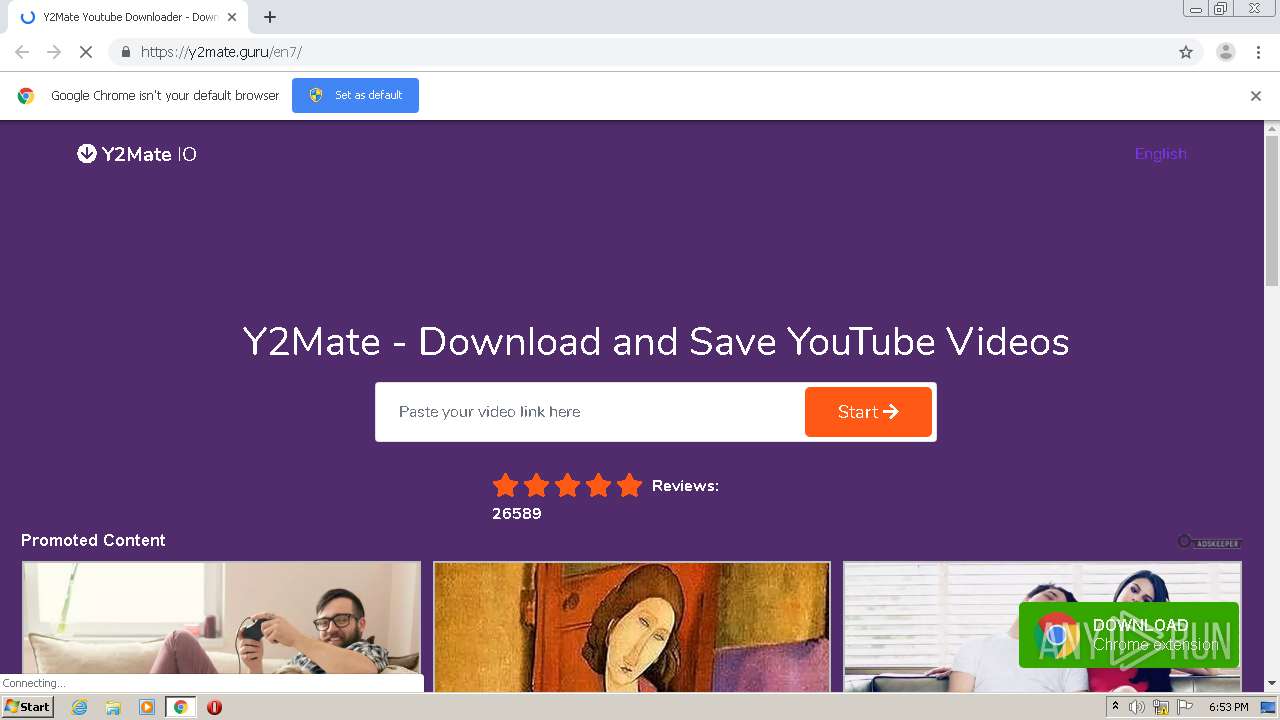Image resolution: width=1280 pixels, height=720 pixels.
Task: Click the scrollbar down arrow
Action: [x=1272, y=684]
